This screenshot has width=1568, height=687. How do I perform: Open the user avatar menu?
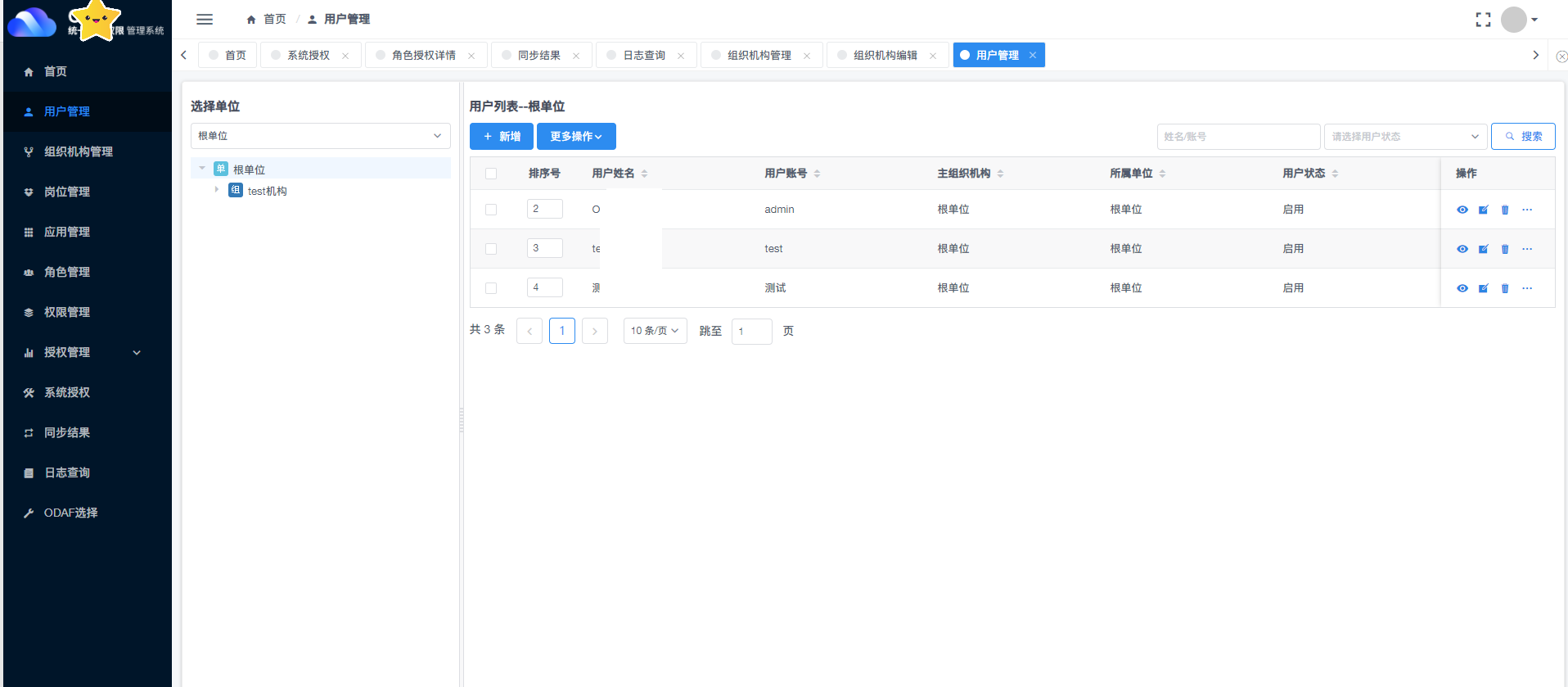click(1519, 20)
